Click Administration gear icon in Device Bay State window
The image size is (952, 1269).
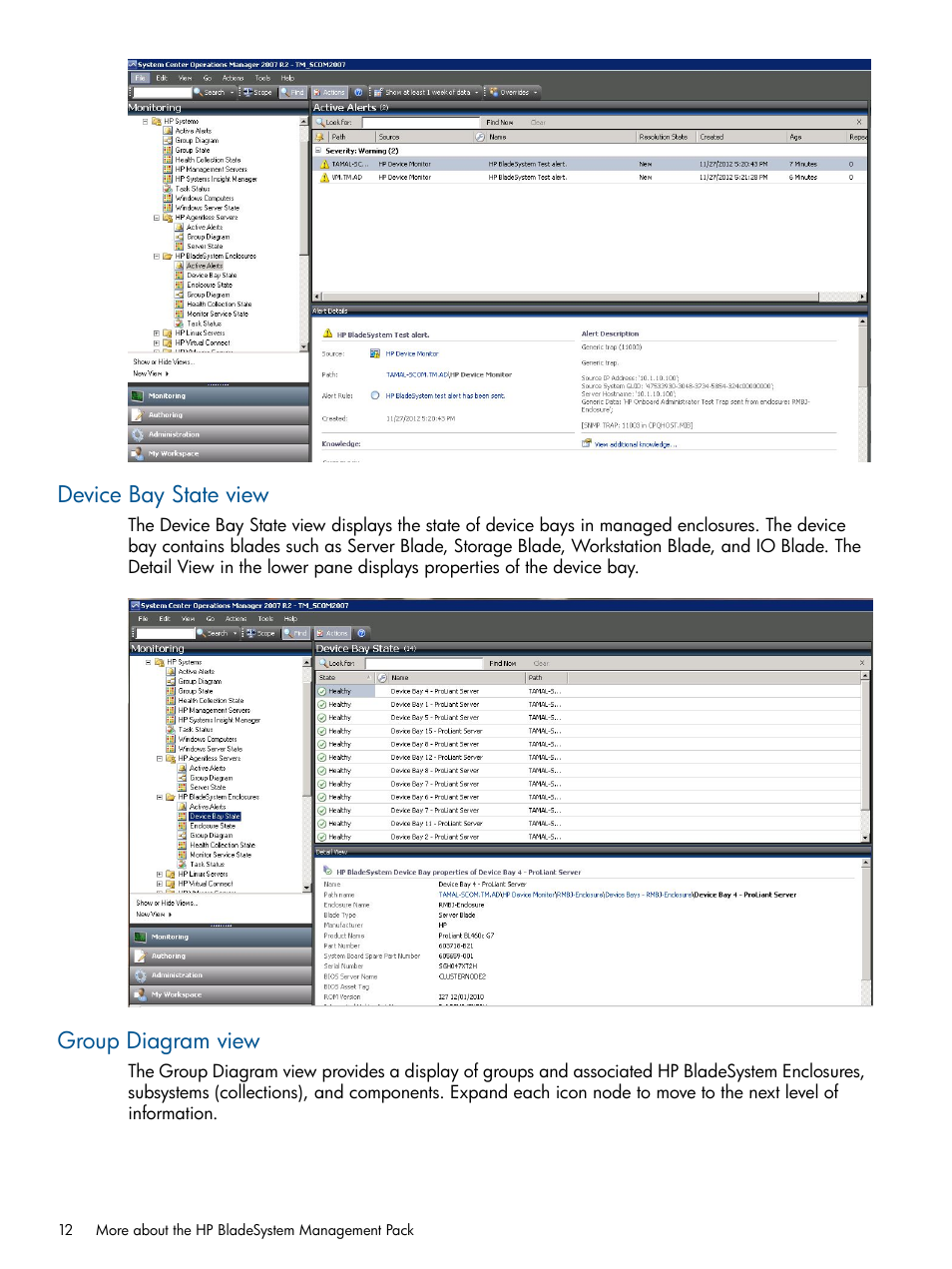pos(141,975)
